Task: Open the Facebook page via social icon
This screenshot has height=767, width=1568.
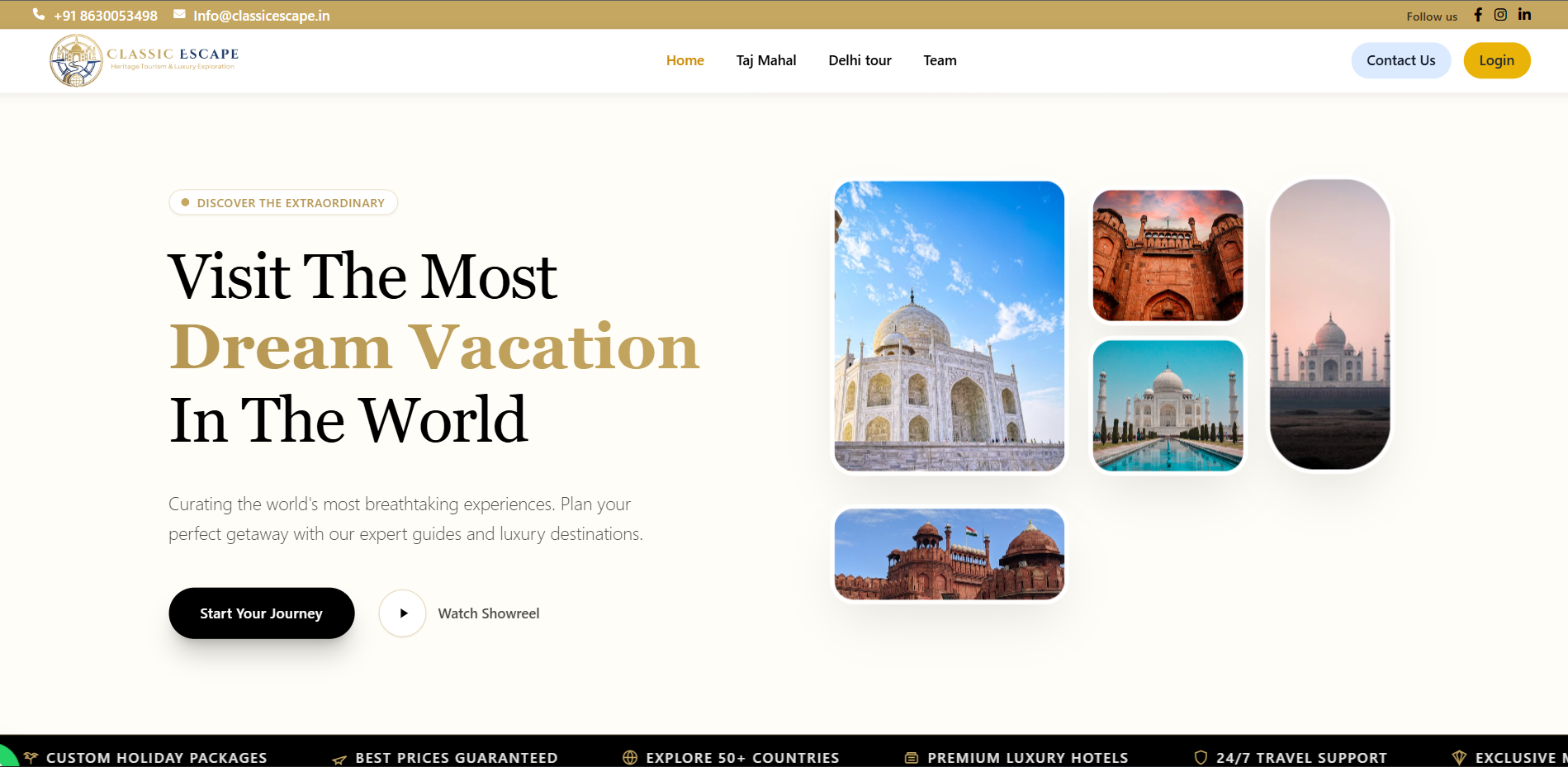Action: pyautogui.click(x=1478, y=14)
